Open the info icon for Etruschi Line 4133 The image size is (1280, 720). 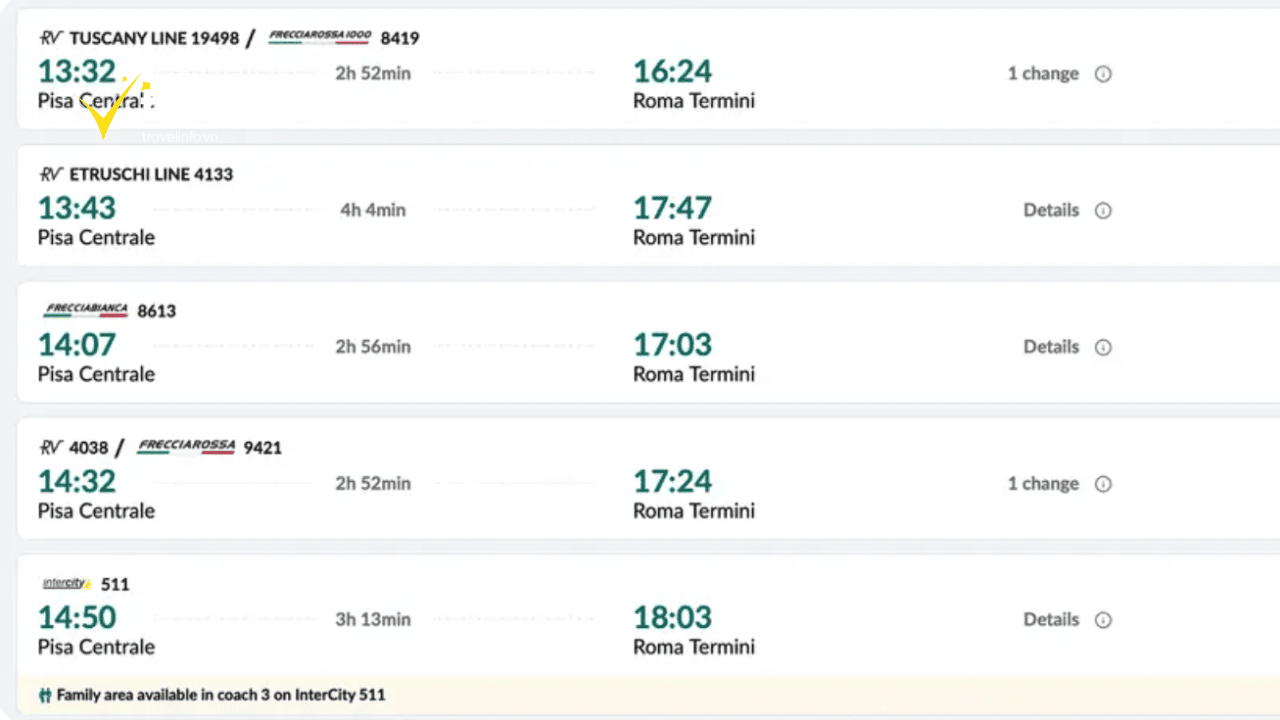(x=1103, y=211)
